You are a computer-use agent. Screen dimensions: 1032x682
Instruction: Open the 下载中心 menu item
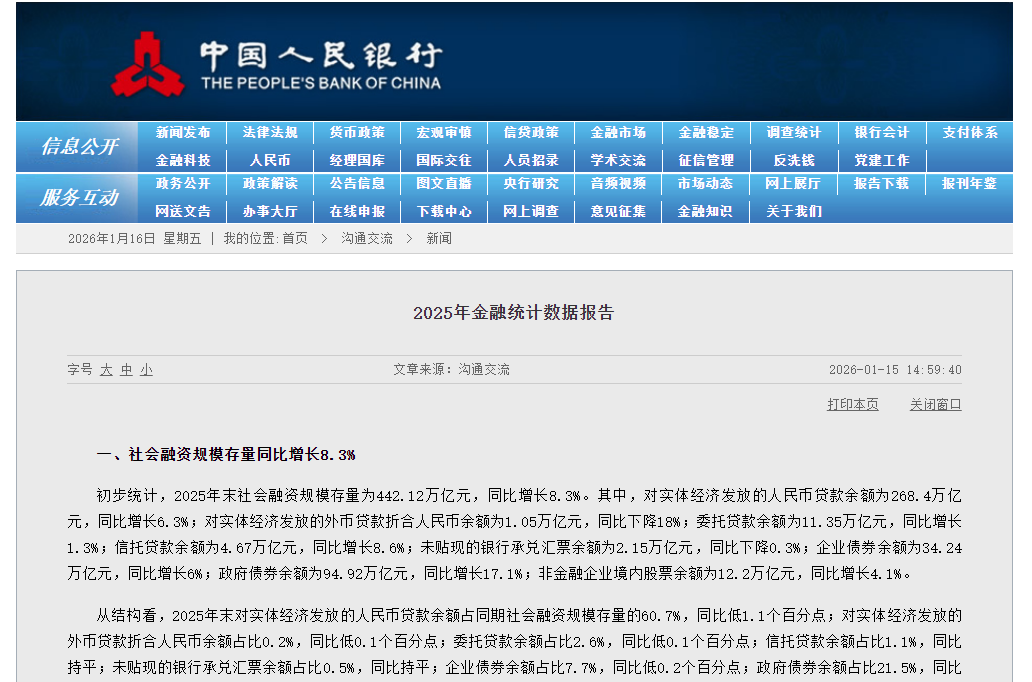click(x=444, y=211)
